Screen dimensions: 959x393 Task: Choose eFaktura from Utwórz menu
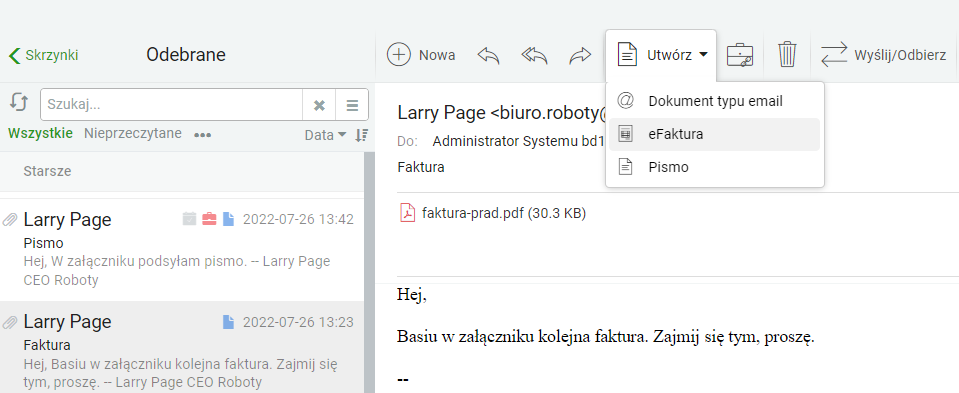[714, 134]
